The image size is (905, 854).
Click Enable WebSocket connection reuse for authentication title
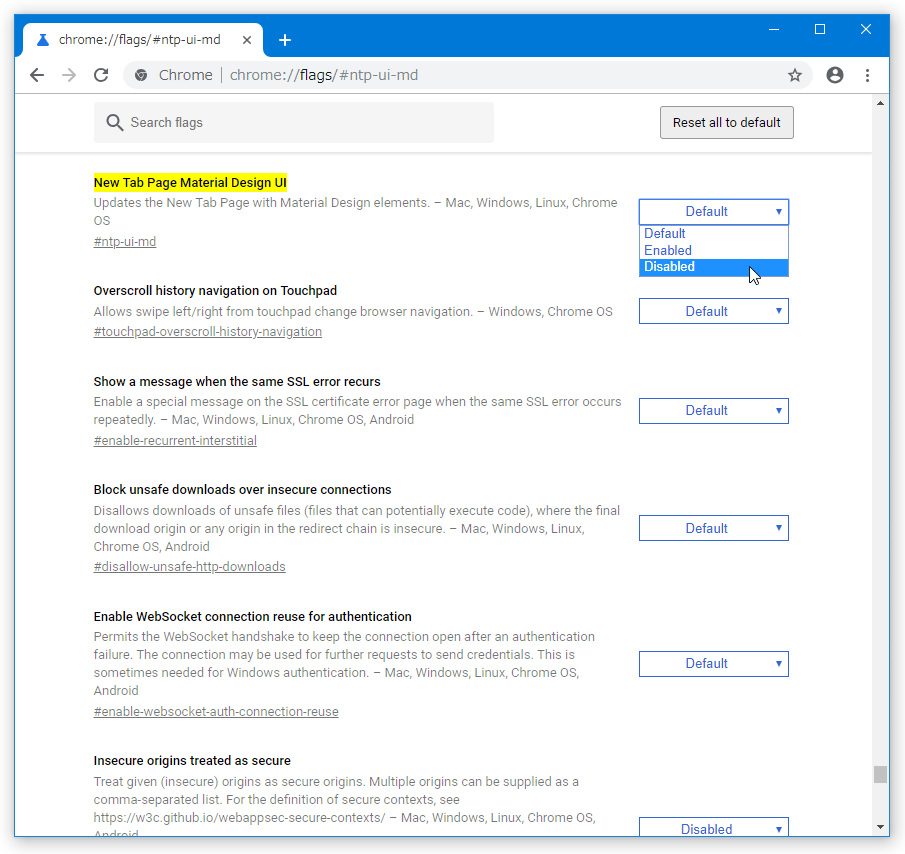coord(253,617)
